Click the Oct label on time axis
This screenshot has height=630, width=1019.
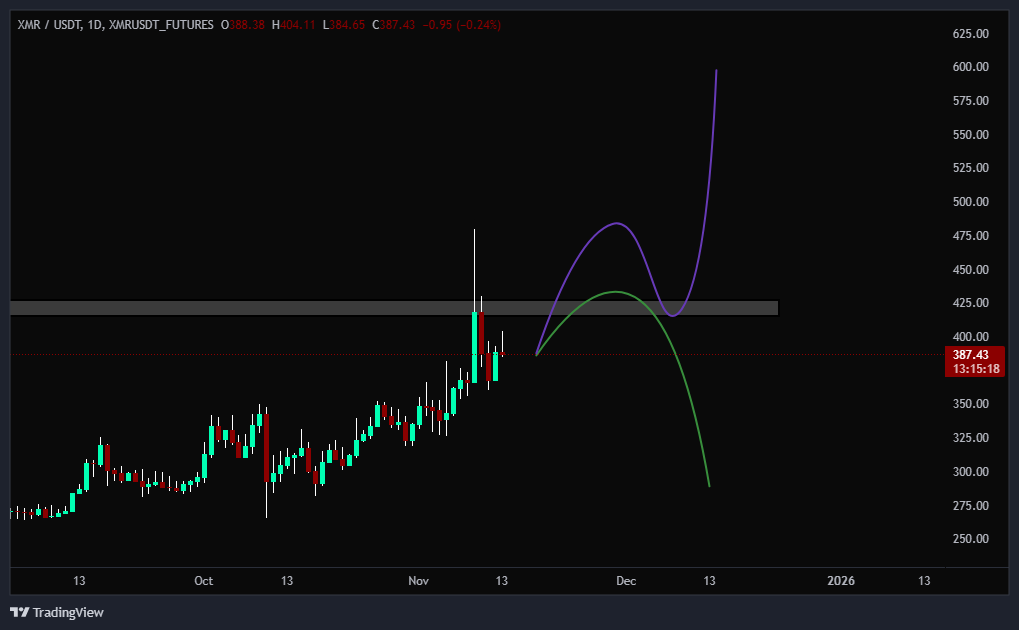tap(204, 581)
